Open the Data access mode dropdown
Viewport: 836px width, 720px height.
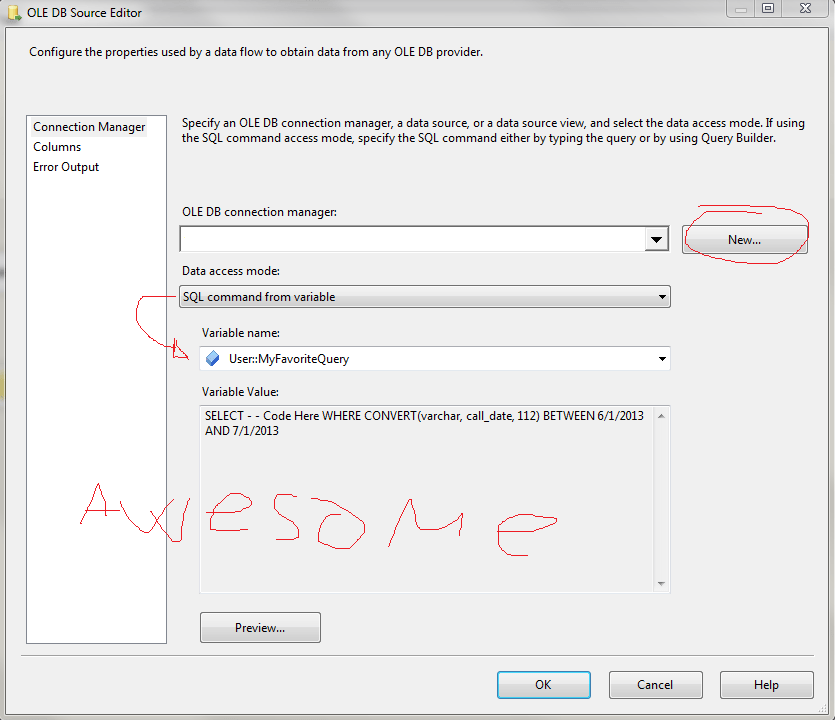[x=661, y=296]
